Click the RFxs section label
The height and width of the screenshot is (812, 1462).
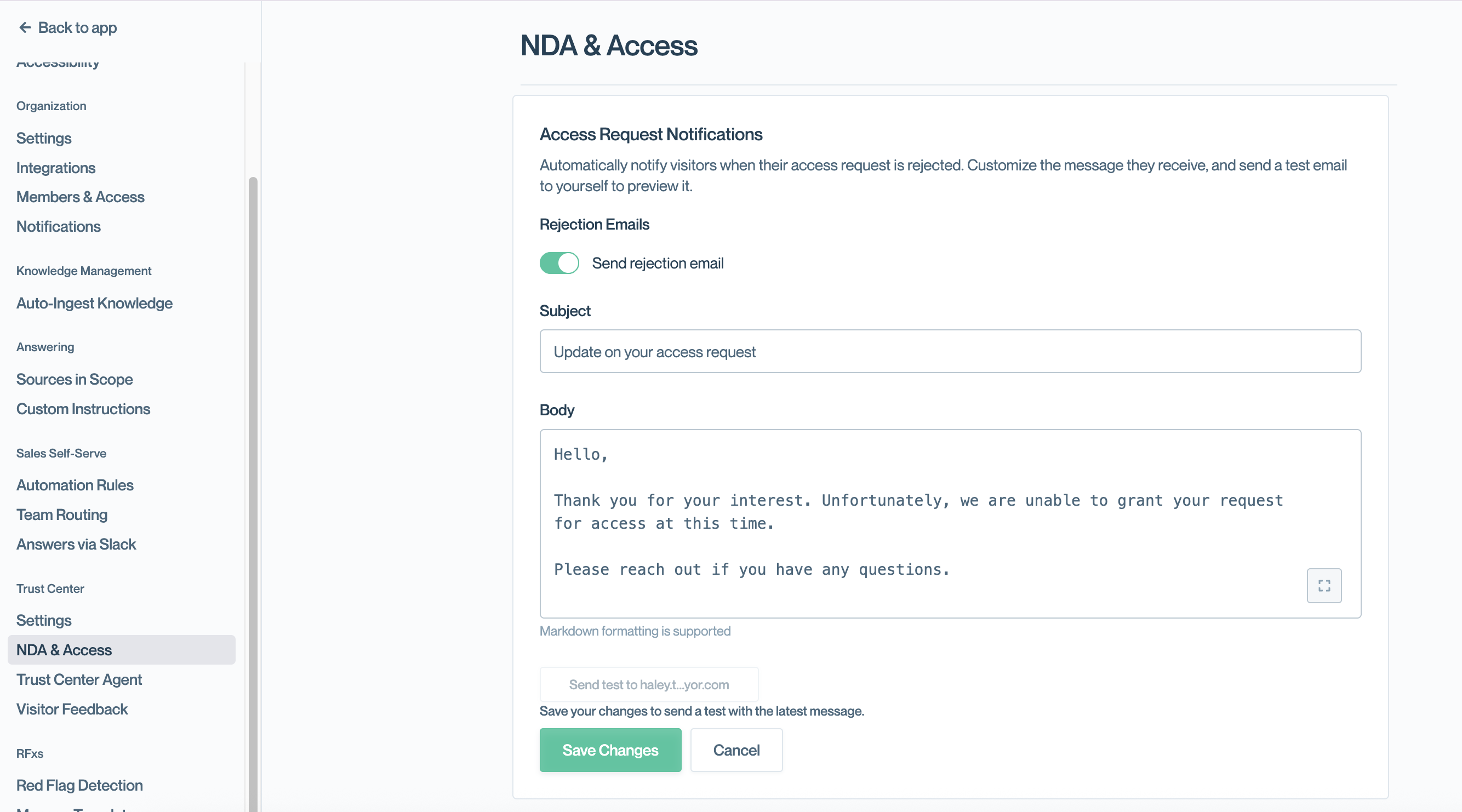[x=30, y=753]
